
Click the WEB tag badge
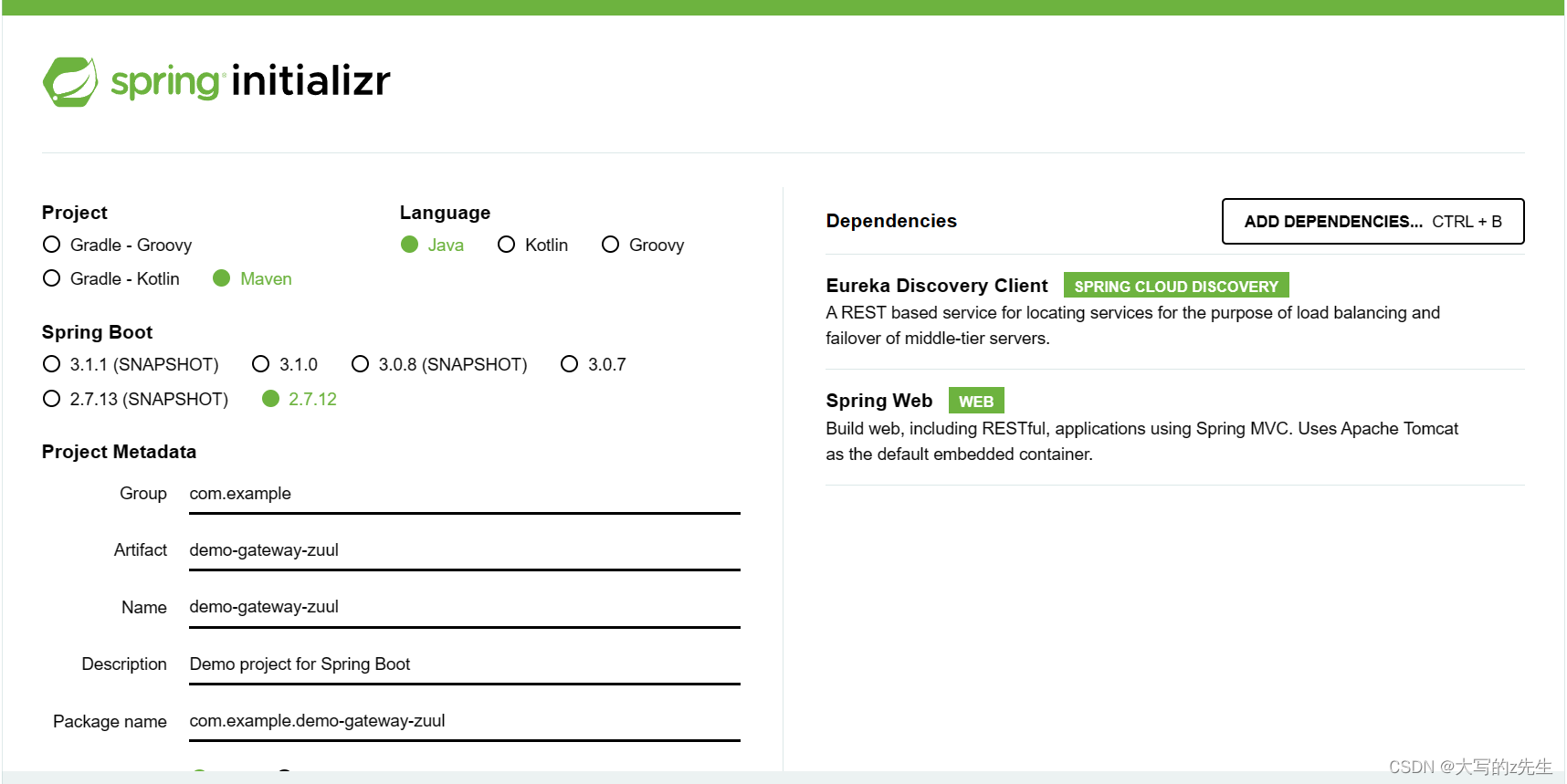coord(976,401)
